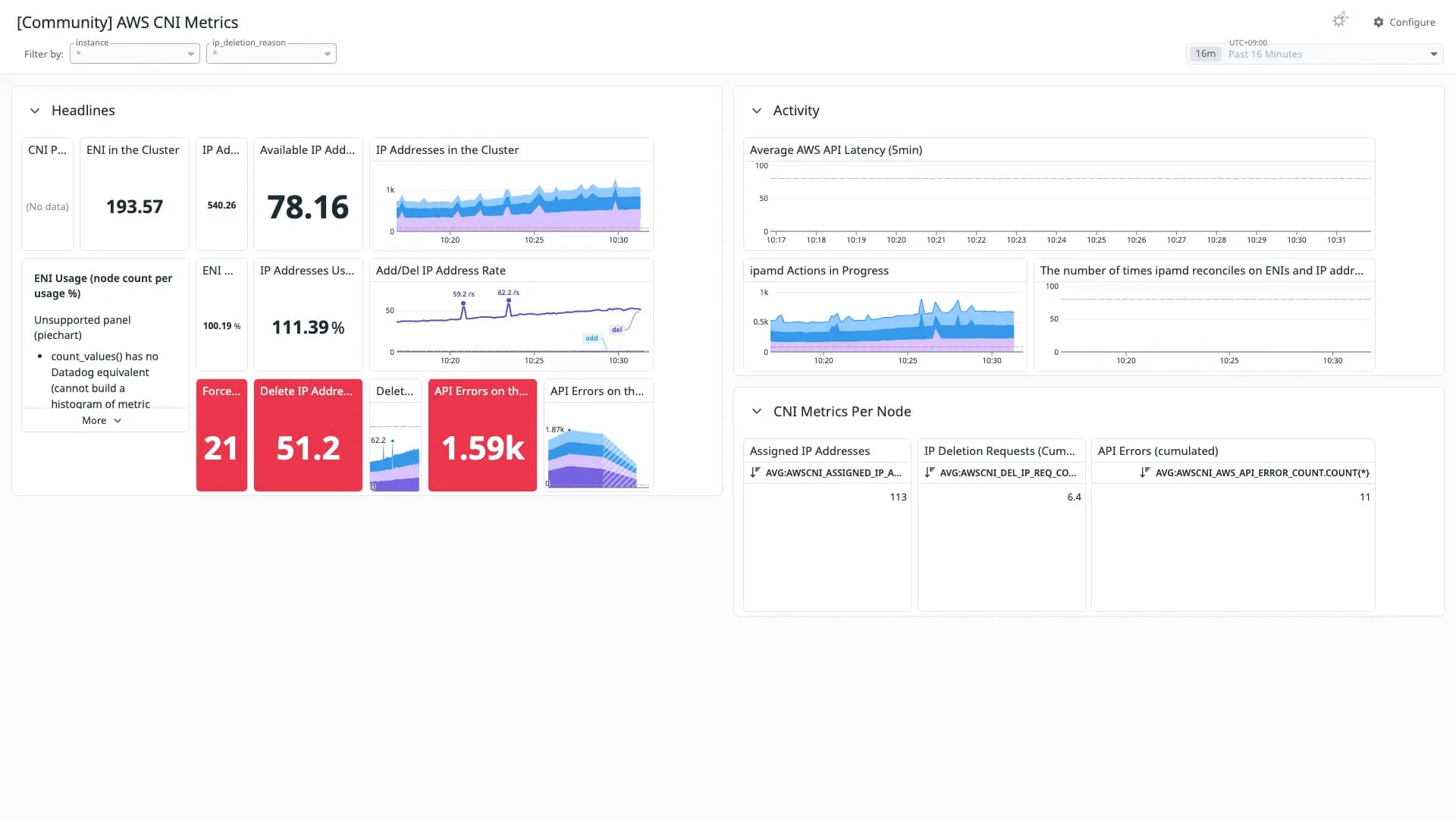The image size is (1456, 819).
Task: Collapse the Activity section
Action: pos(756,111)
